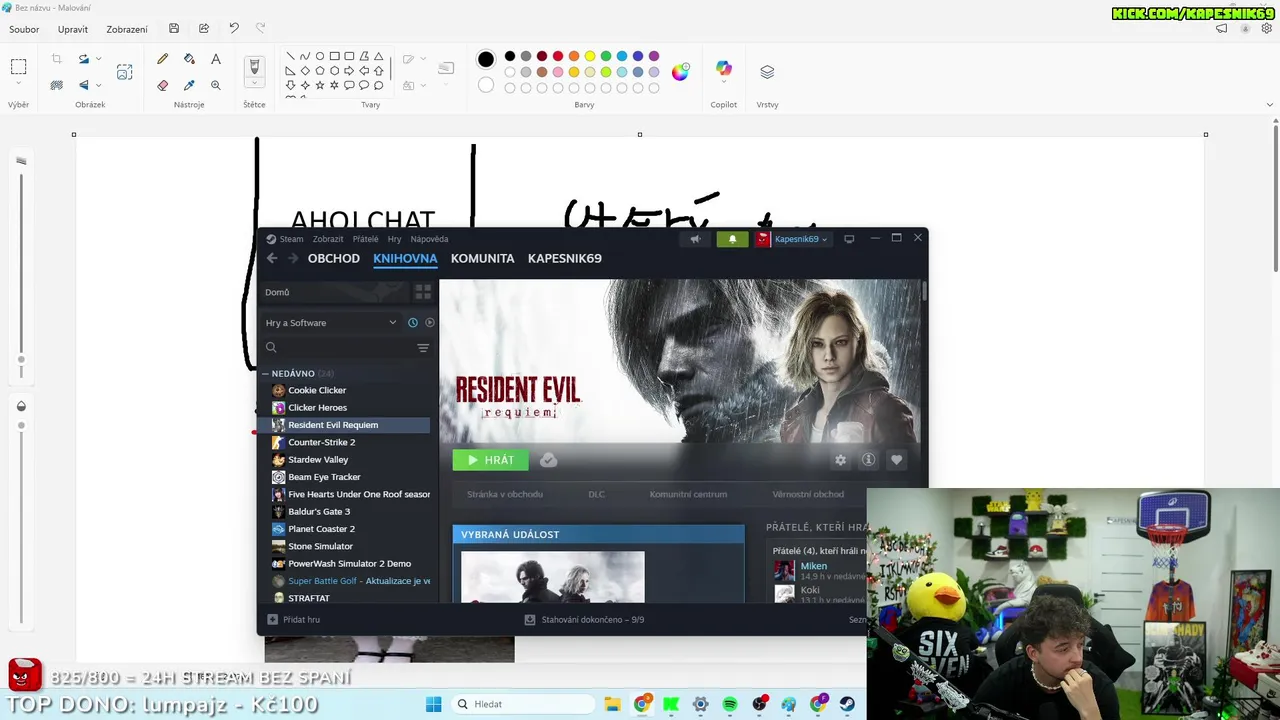The width and height of the screenshot is (1280, 720).
Task: Click the Steam back navigation arrow
Action: click(x=271, y=258)
